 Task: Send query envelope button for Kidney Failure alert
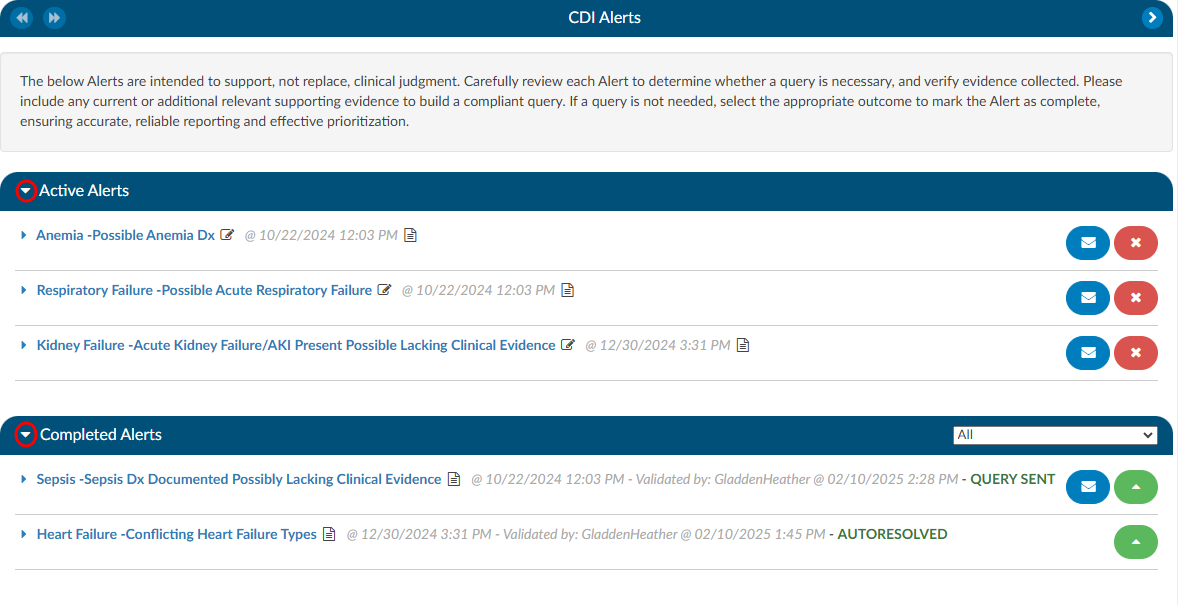pyautogui.click(x=1088, y=352)
